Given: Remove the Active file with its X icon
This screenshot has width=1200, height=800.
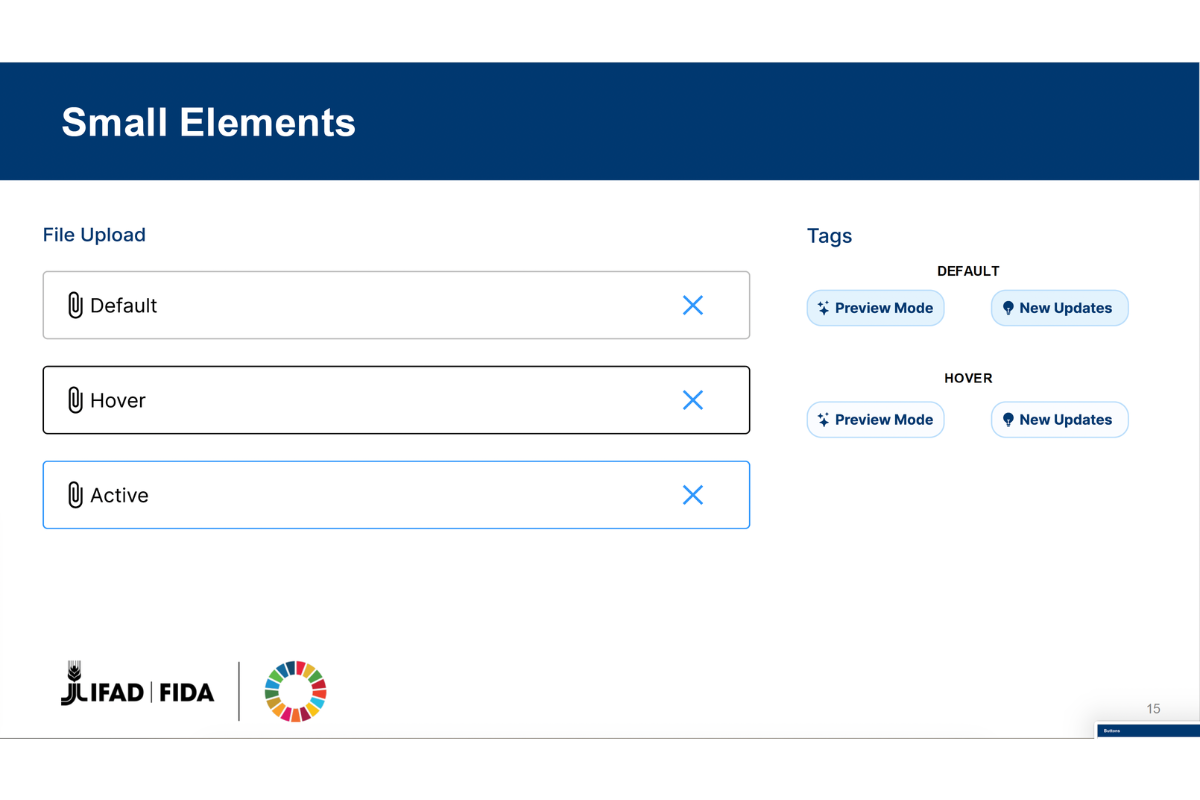Looking at the screenshot, I should pyautogui.click(x=693, y=495).
